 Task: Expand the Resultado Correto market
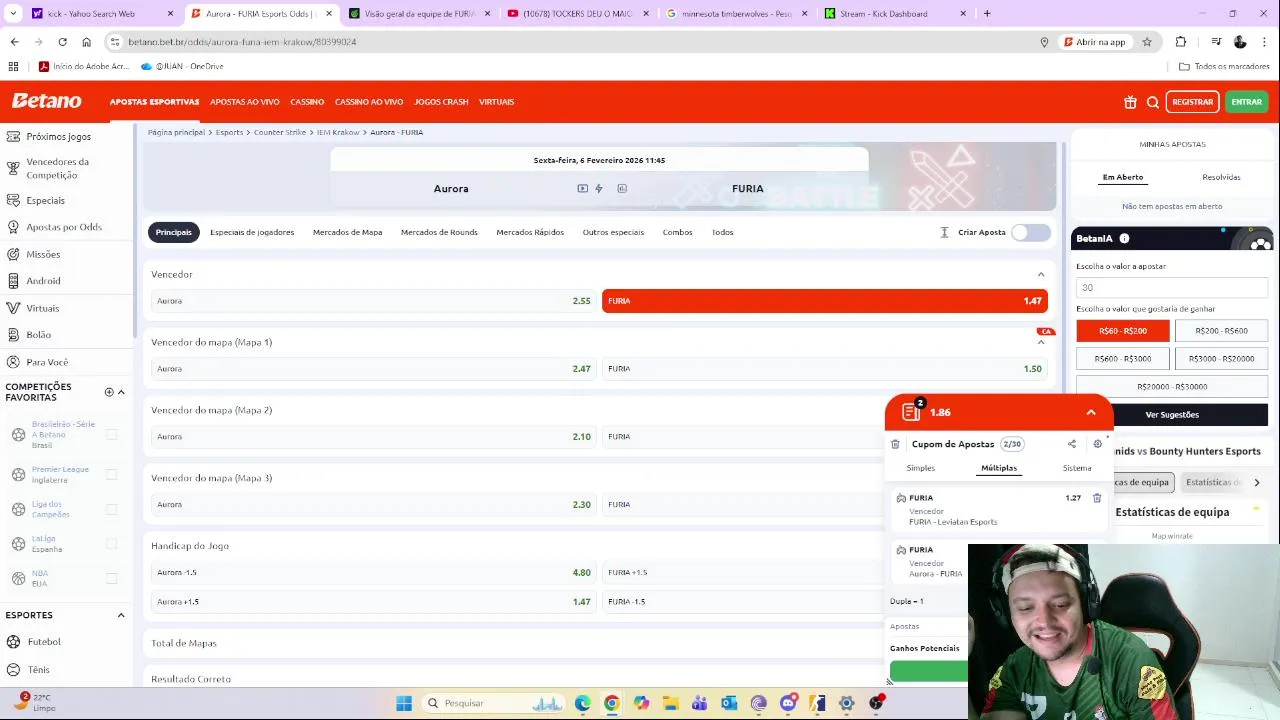(516, 679)
